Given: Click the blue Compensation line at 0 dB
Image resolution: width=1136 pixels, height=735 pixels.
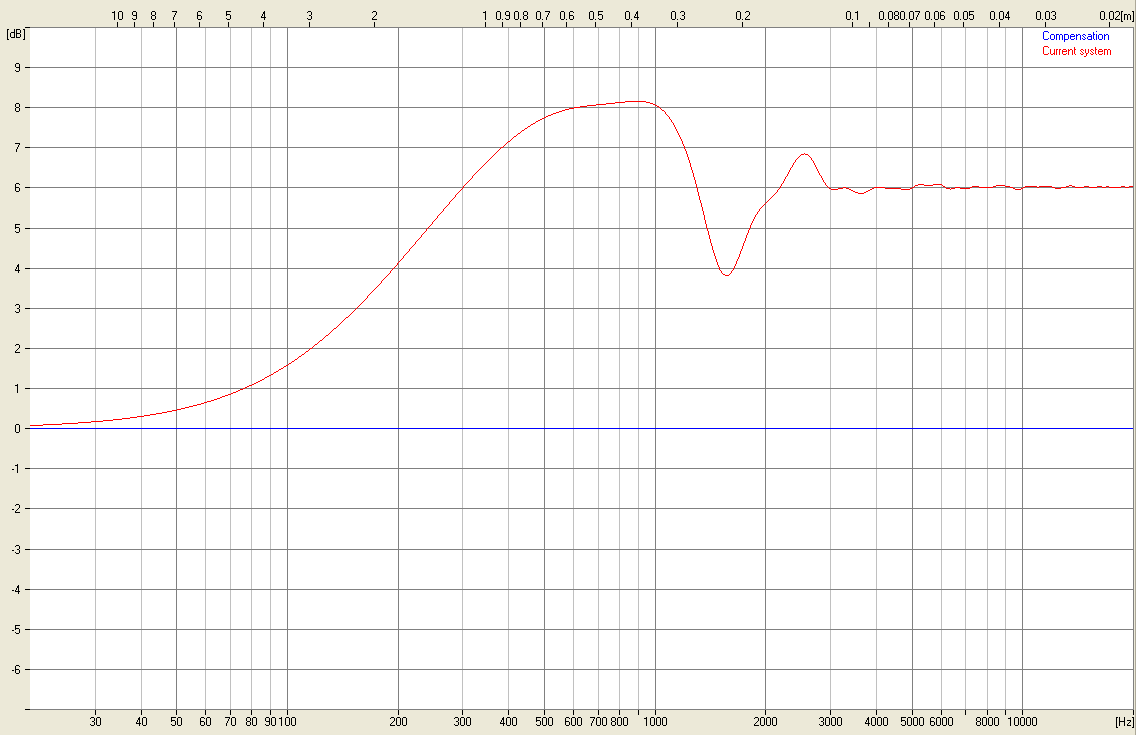Looking at the screenshot, I should coord(580,429).
